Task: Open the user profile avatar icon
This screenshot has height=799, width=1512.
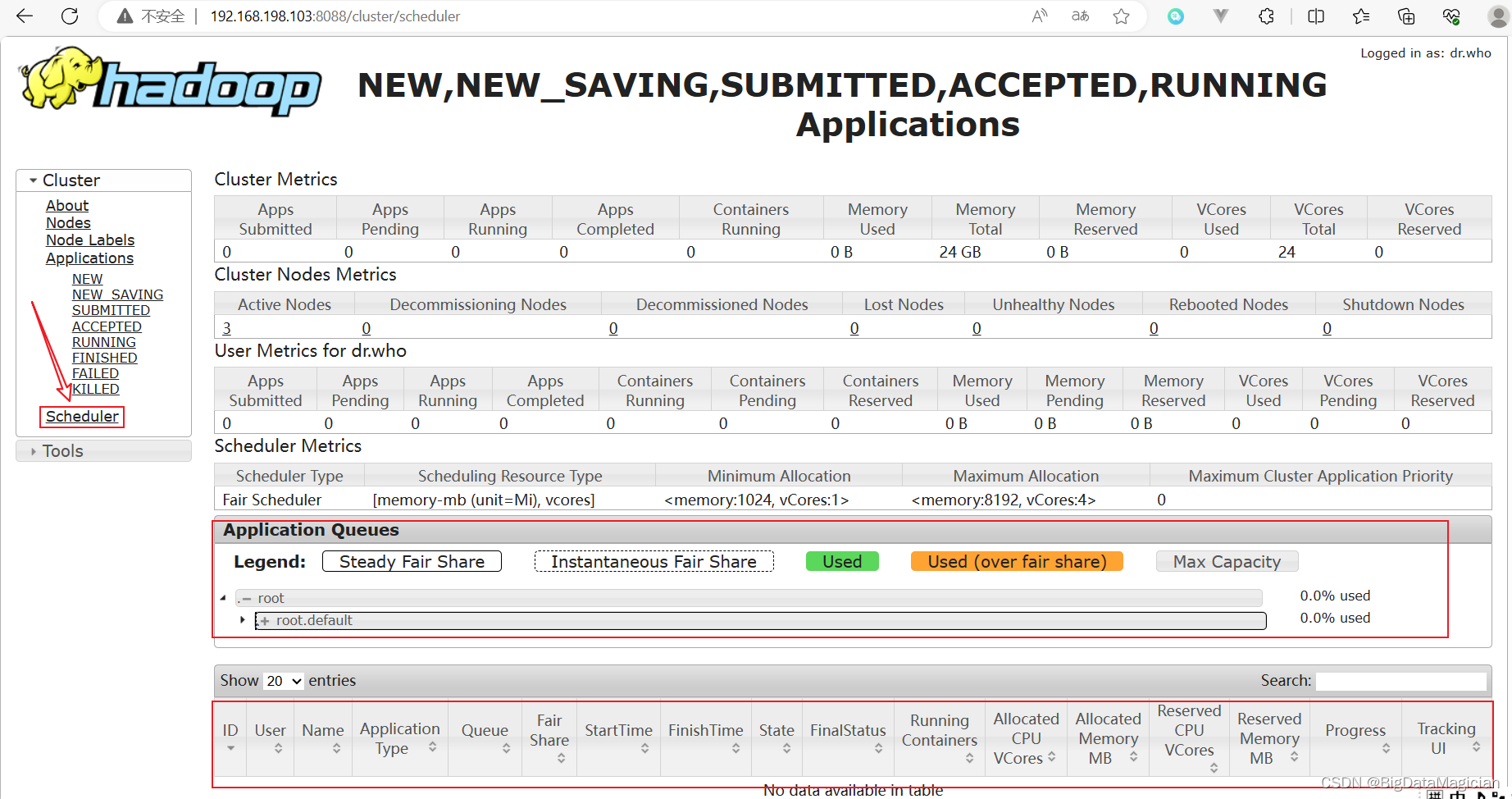Action: pos(1498,16)
